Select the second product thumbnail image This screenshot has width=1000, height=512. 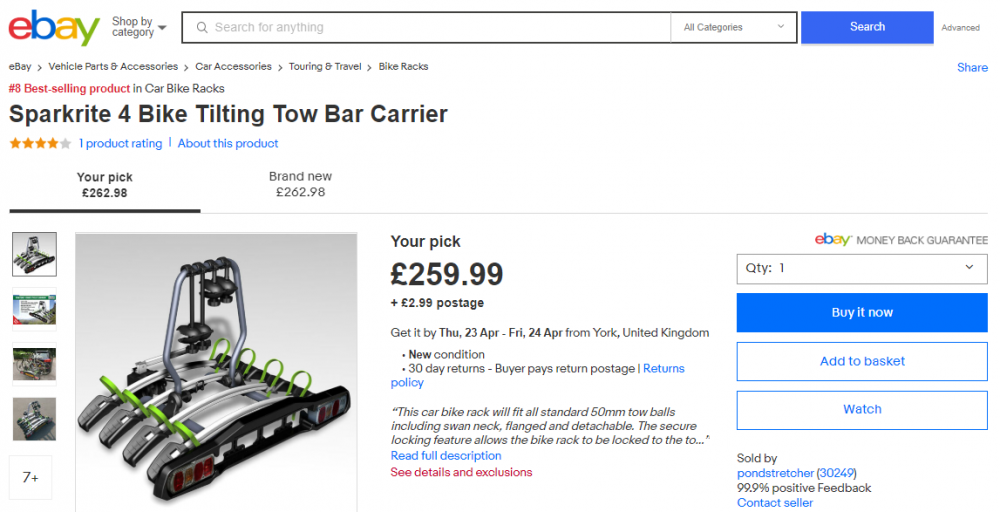click(34, 309)
